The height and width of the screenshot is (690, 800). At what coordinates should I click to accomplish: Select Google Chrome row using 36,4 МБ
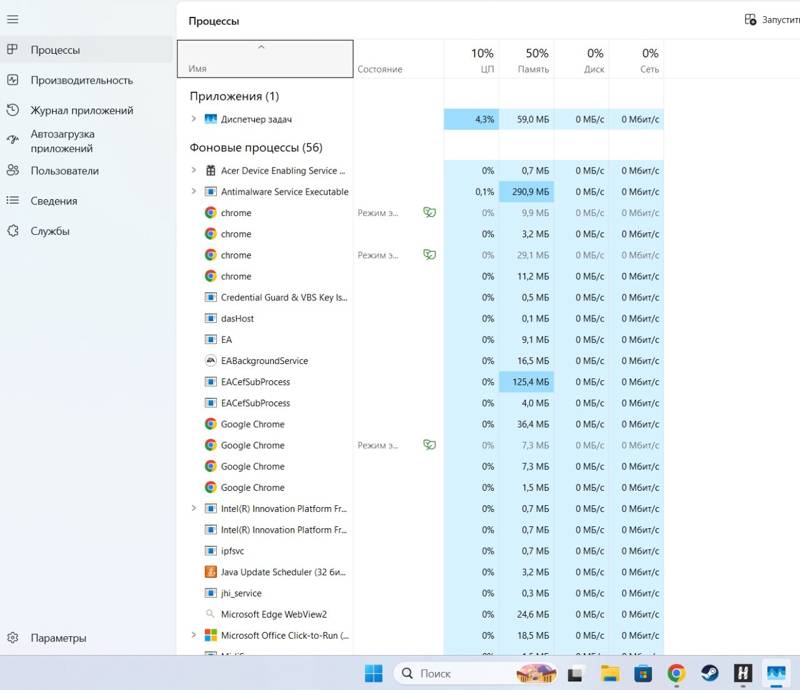[x=420, y=424]
